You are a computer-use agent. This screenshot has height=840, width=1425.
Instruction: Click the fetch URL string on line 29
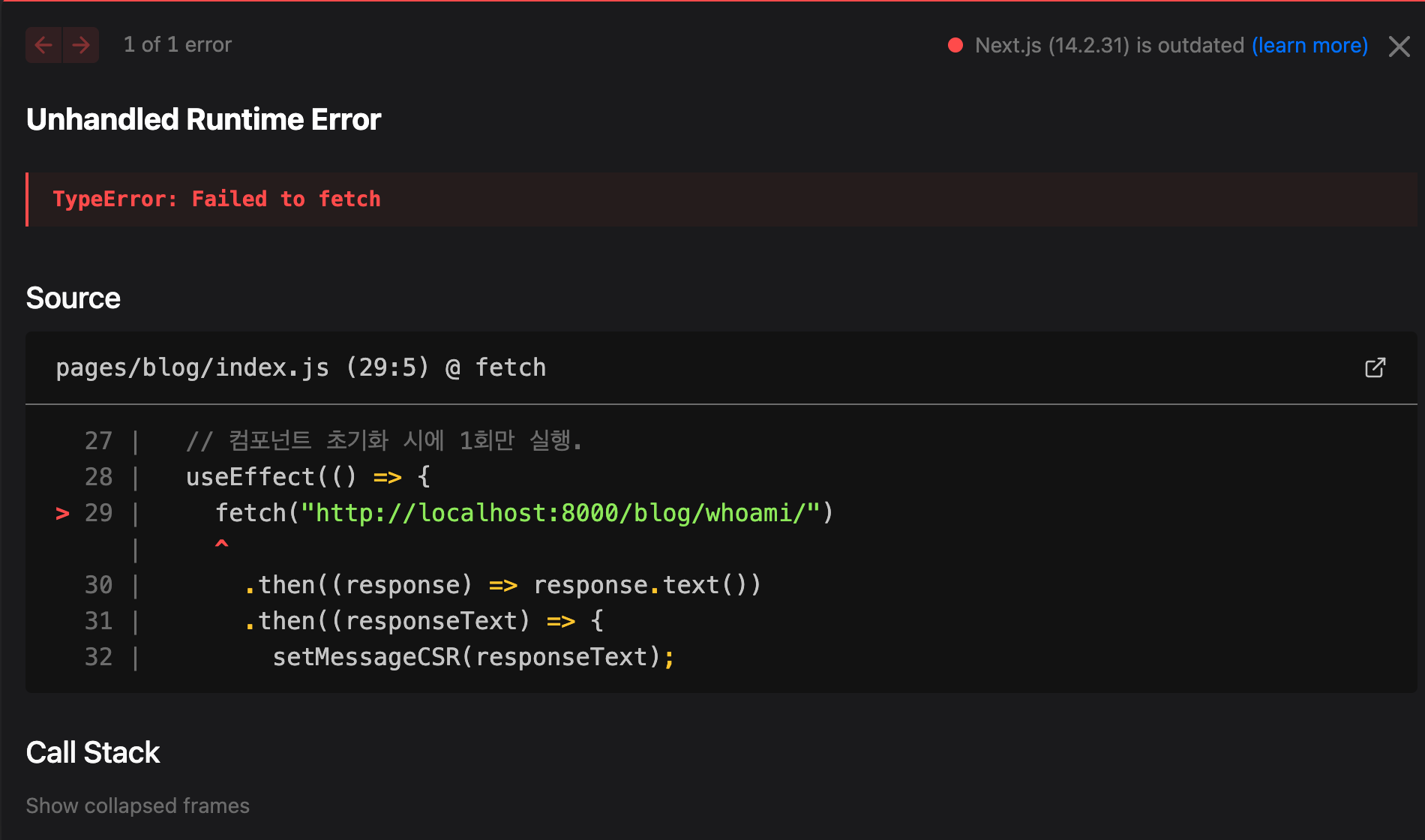coord(560,513)
